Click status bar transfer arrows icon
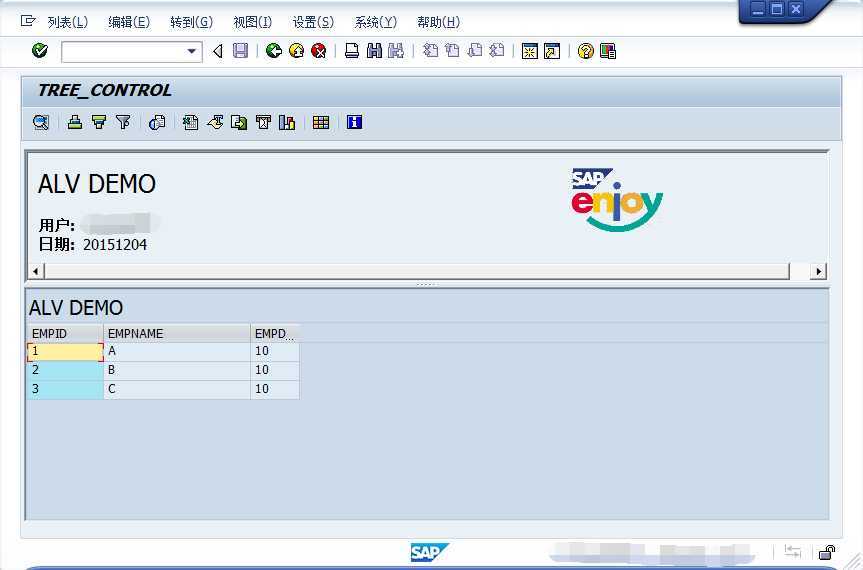This screenshot has height=570, width=863. 793,551
